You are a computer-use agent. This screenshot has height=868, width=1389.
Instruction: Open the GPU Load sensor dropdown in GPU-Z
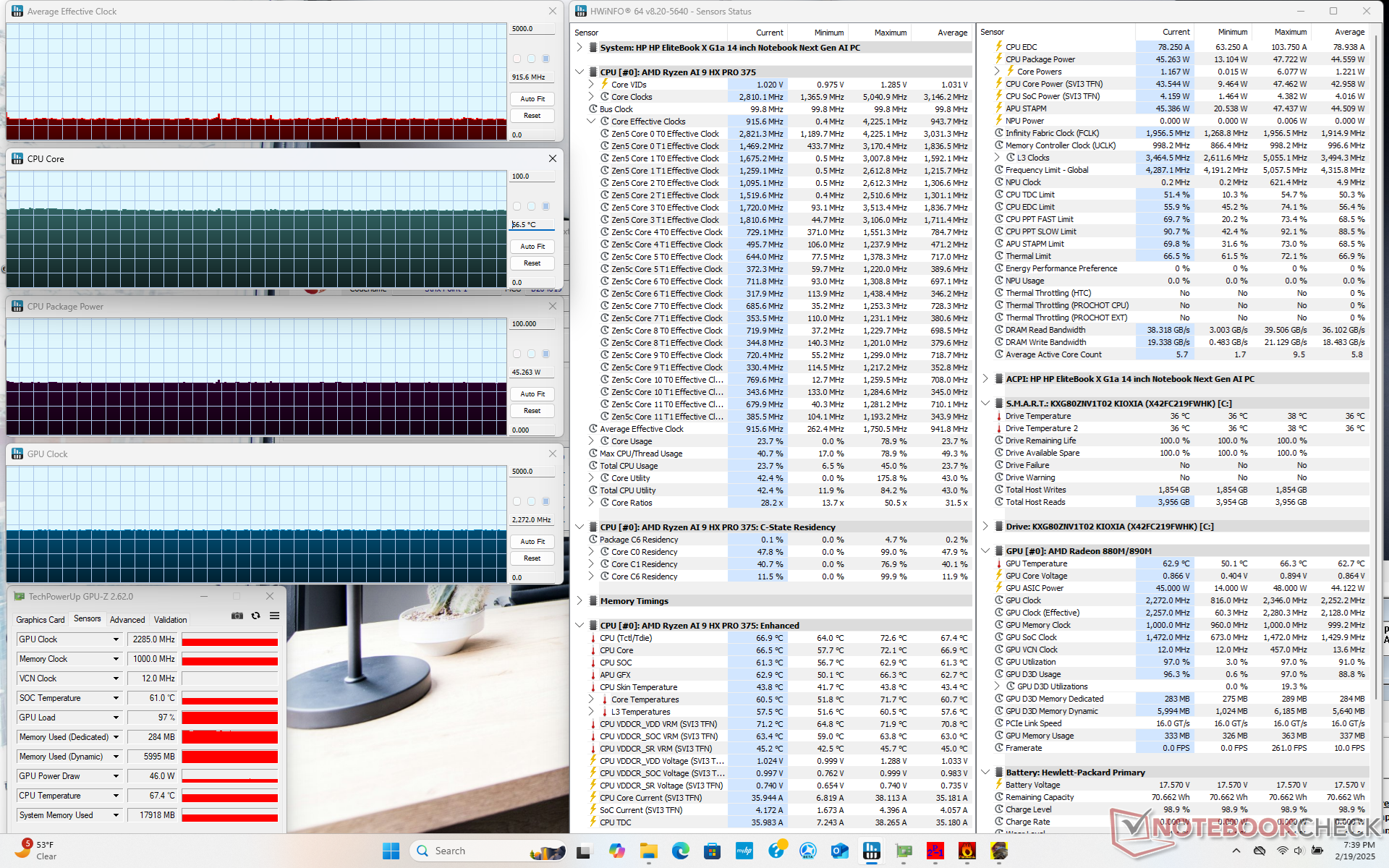(116, 718)
